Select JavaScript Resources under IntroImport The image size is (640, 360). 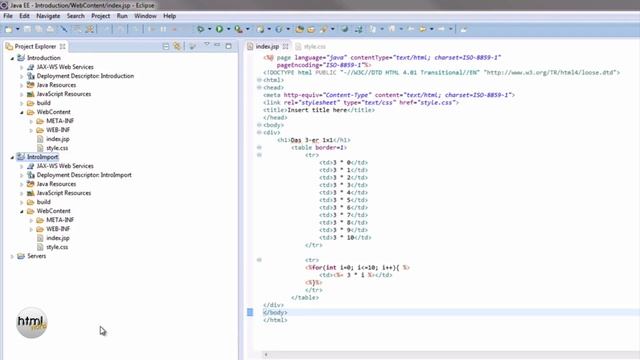(x=63, y=193)
